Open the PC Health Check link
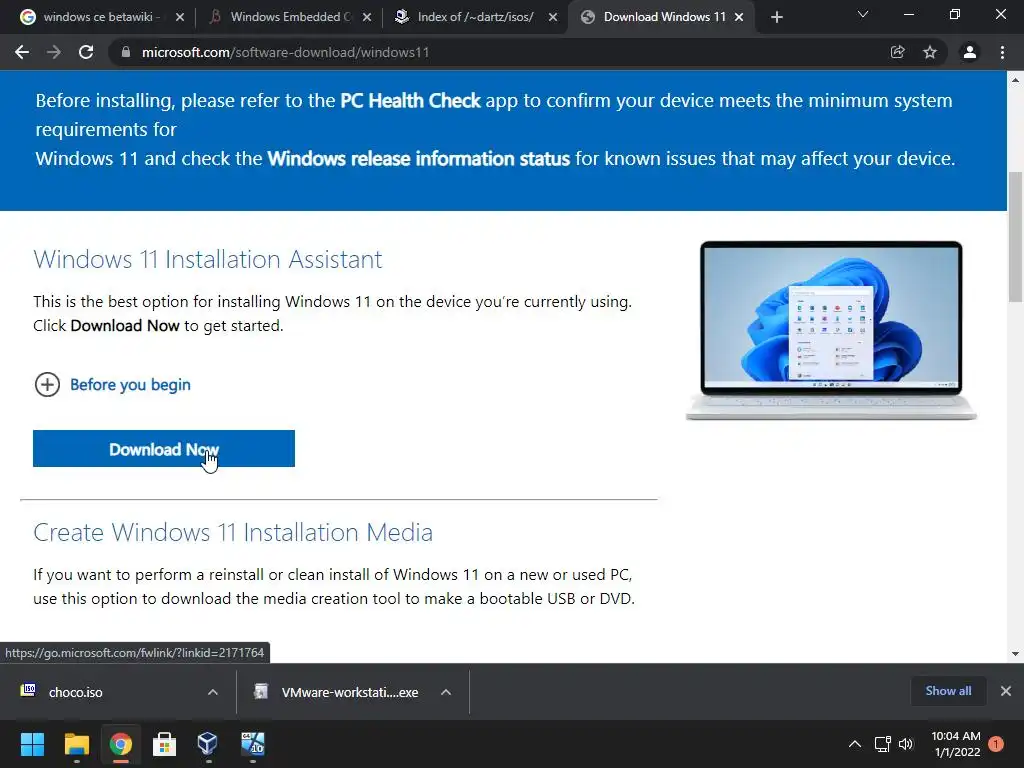The image size is (1024, 768). [410, 101]
